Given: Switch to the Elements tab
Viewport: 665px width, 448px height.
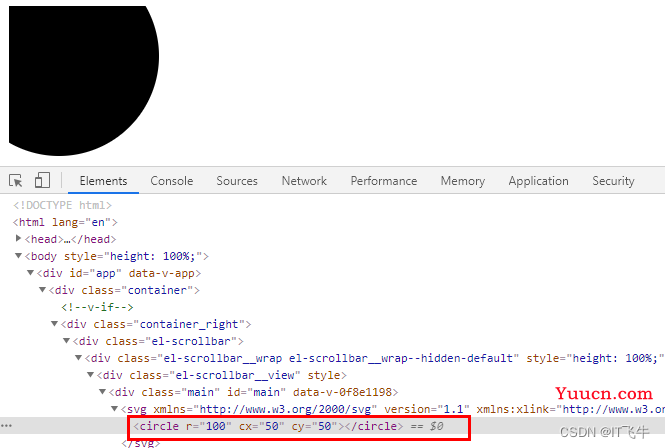Looking at the screenshot, I should coord(103,181).
